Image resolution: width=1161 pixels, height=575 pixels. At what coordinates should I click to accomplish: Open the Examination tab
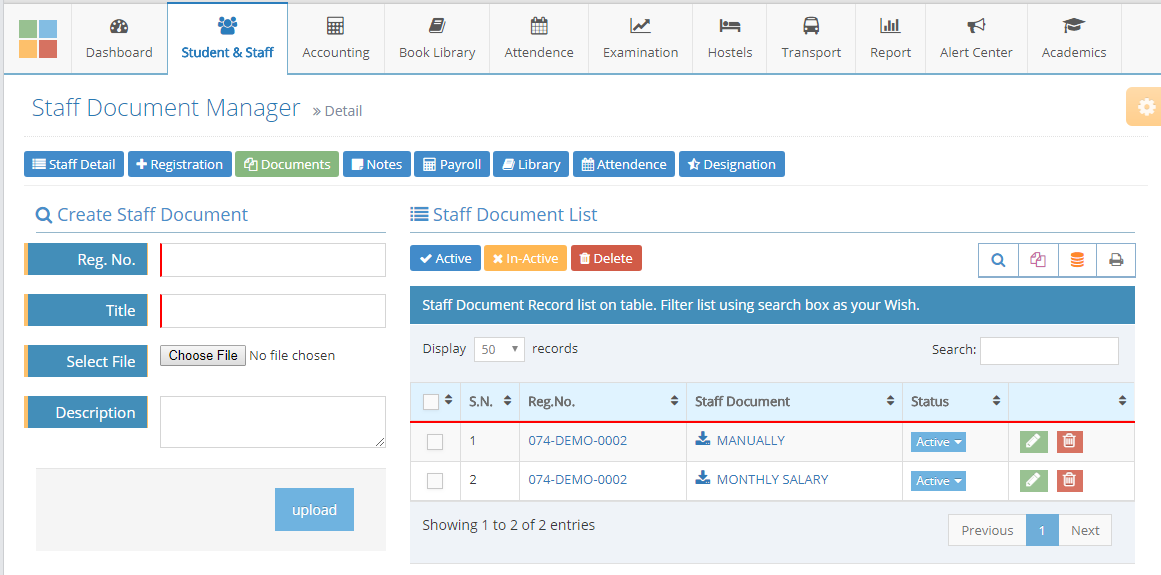[x=640, y=38]
